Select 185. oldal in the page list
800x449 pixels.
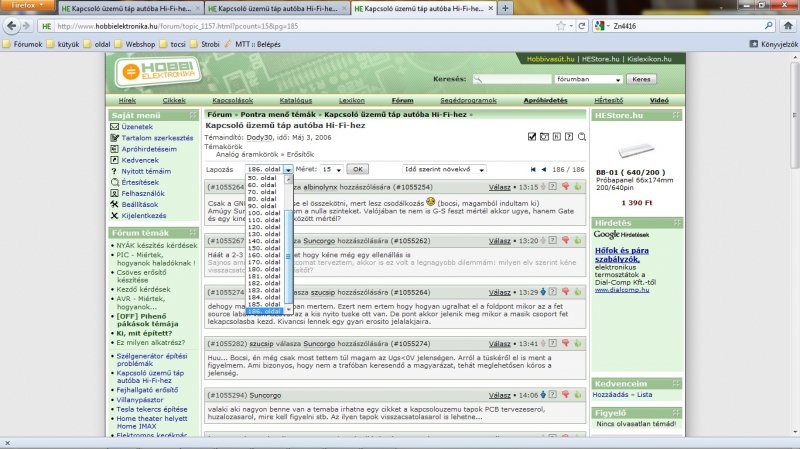coord(264,304)
